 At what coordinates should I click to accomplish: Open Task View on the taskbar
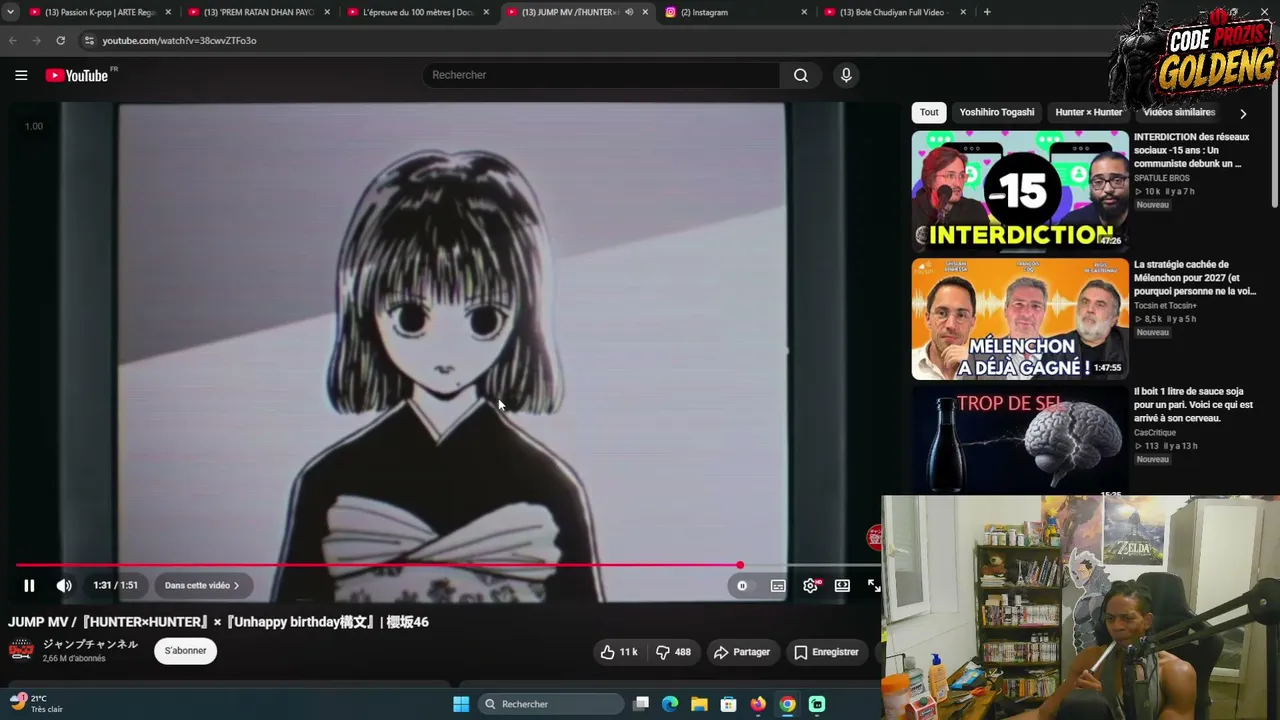point(641,704)
